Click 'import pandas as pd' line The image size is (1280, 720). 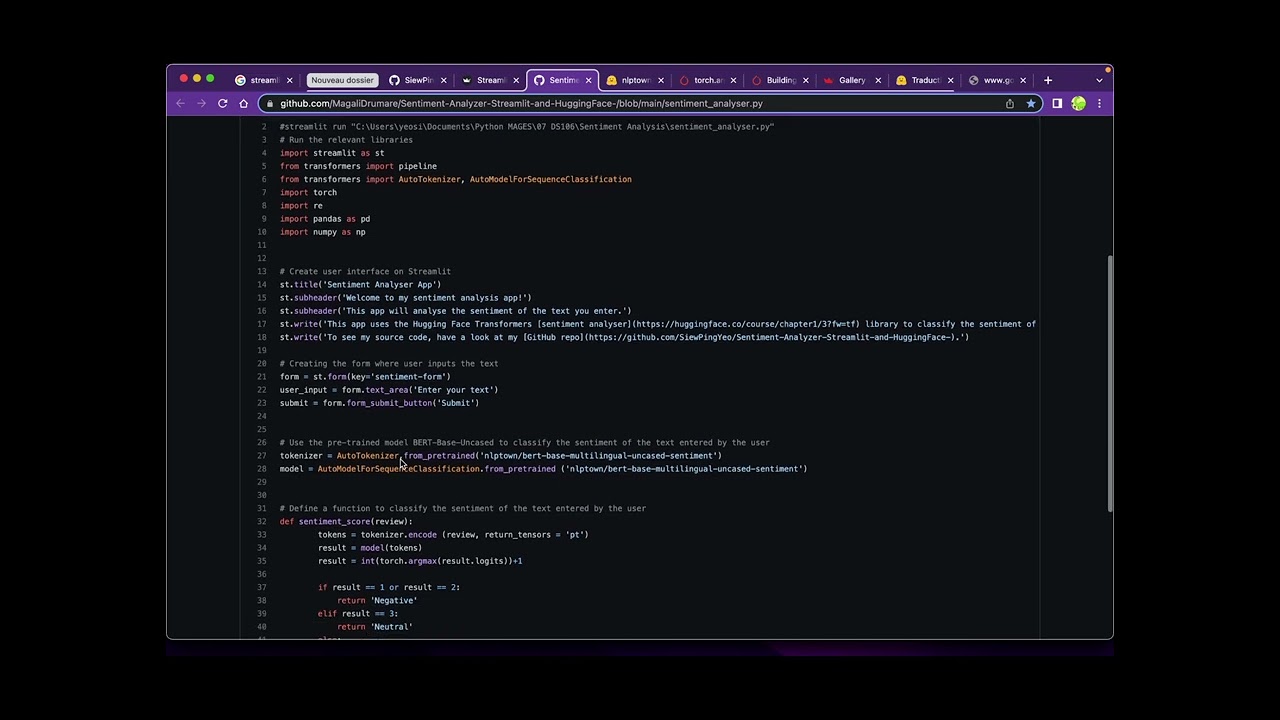pos(325,219)
